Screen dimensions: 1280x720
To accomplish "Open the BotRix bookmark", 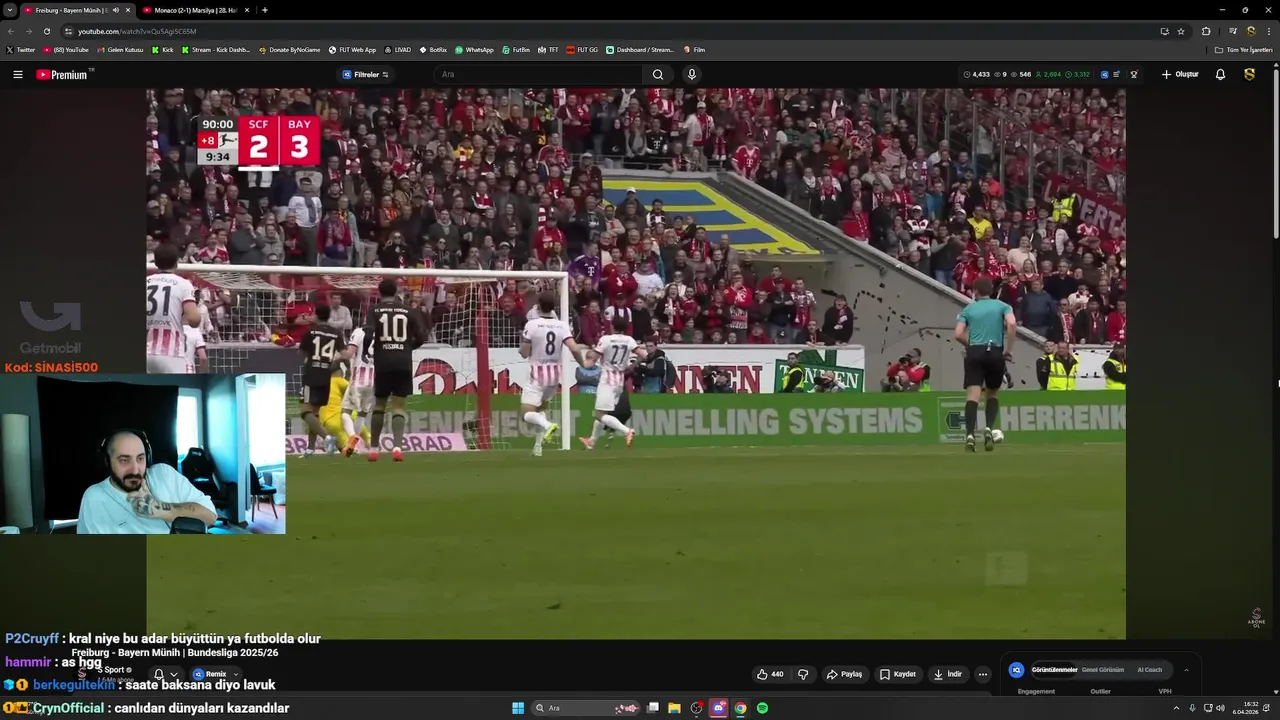I will [x=433, y=49].
